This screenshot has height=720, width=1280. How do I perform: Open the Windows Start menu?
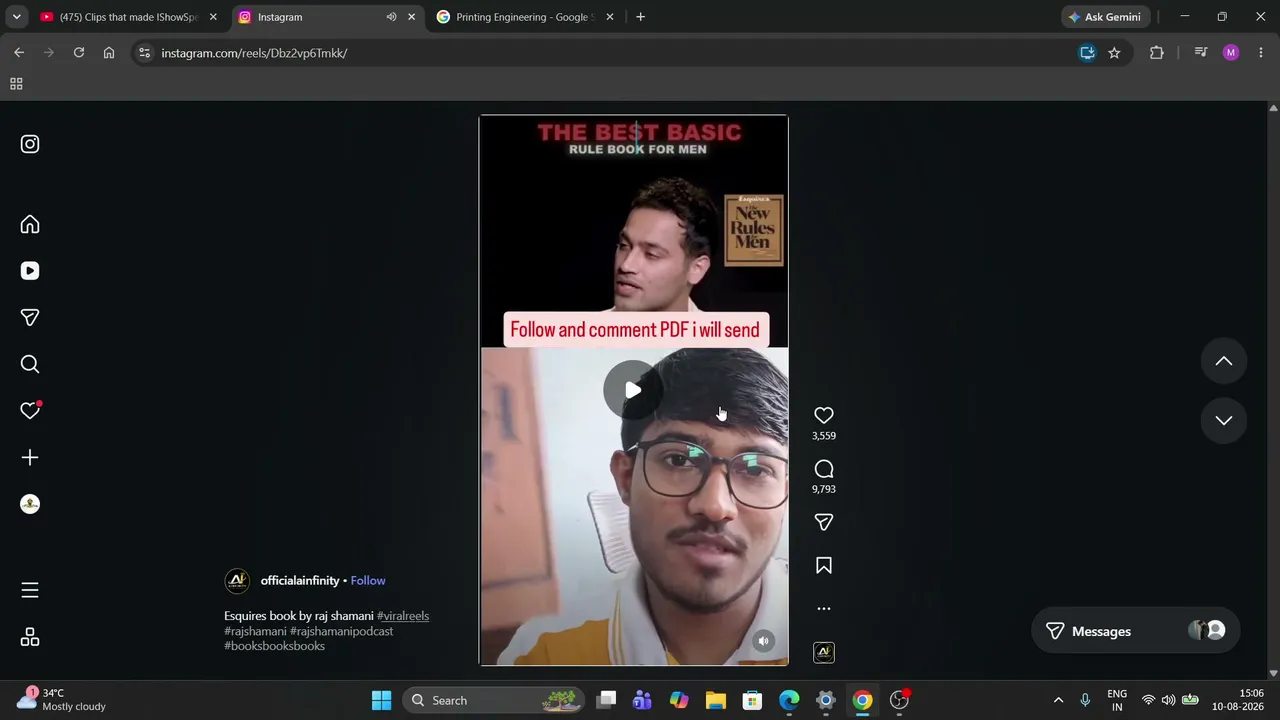coord(381,700)
